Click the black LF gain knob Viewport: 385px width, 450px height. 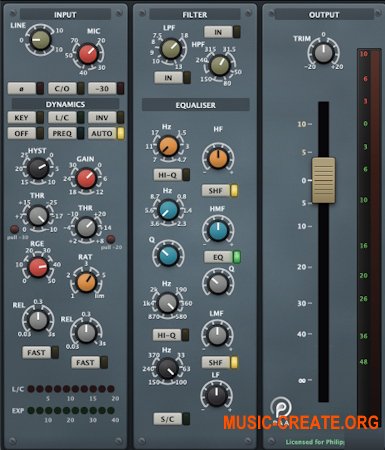(x=217, y=395)
